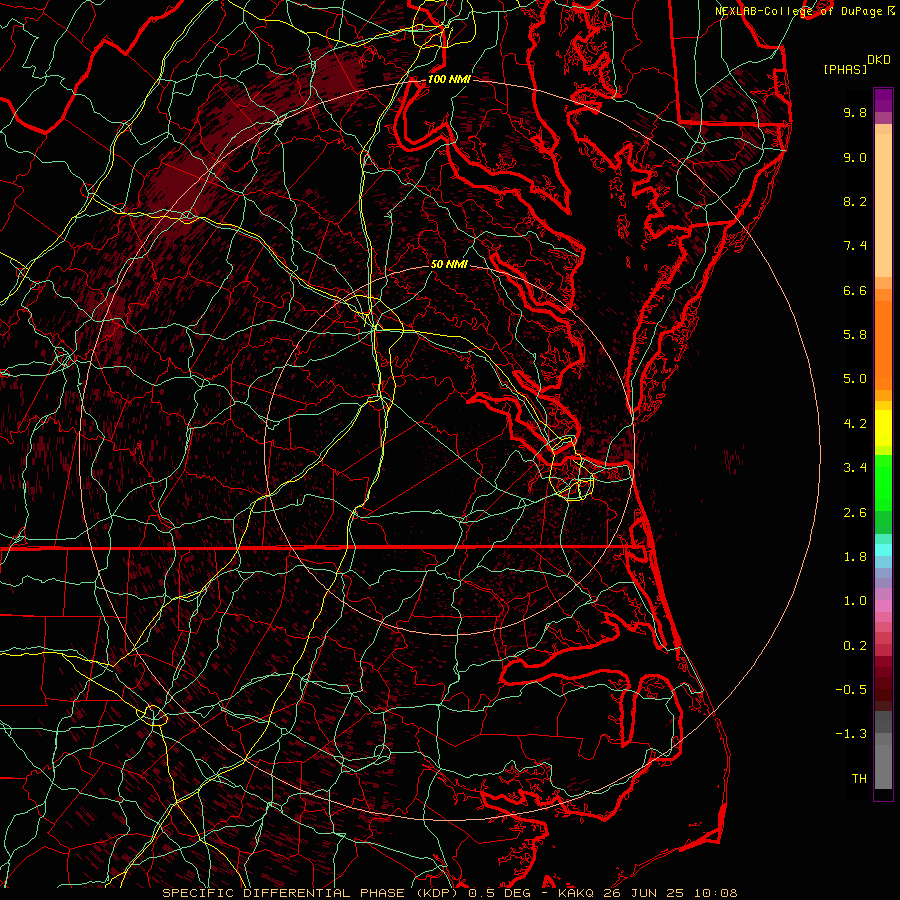Click the [PHAS] legend label
This screenshot has height=900, width=900.
(x=845, y=69)
